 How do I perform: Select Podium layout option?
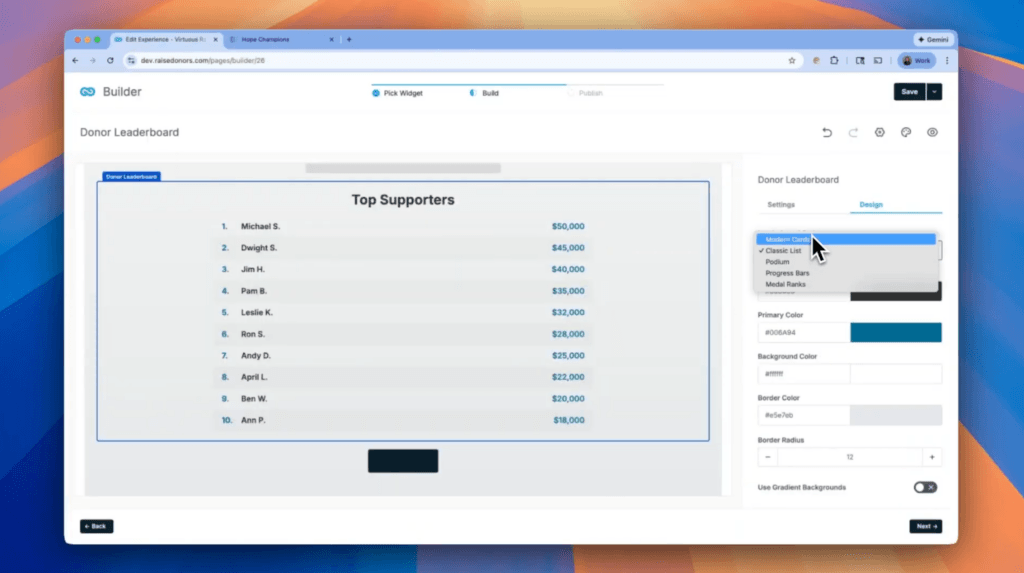pyautogui.click(x=846, y=261)
